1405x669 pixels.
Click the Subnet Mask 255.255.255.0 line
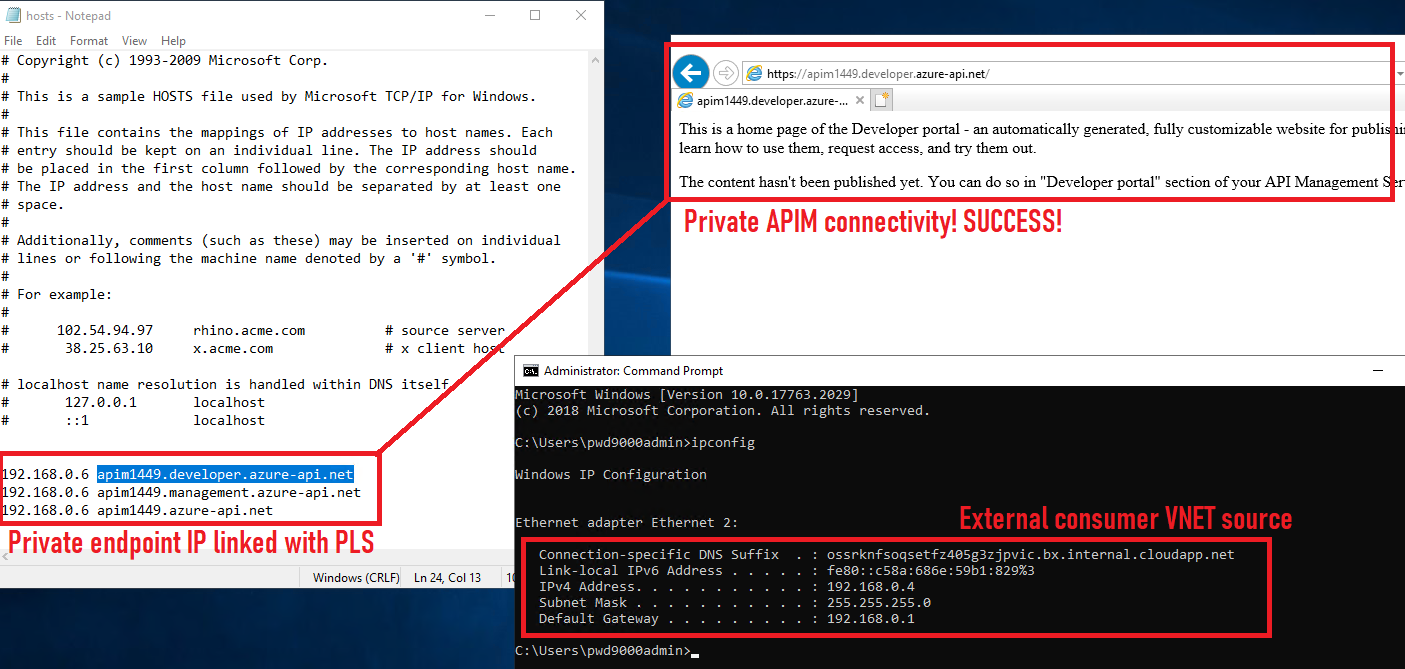coord(735,602)
